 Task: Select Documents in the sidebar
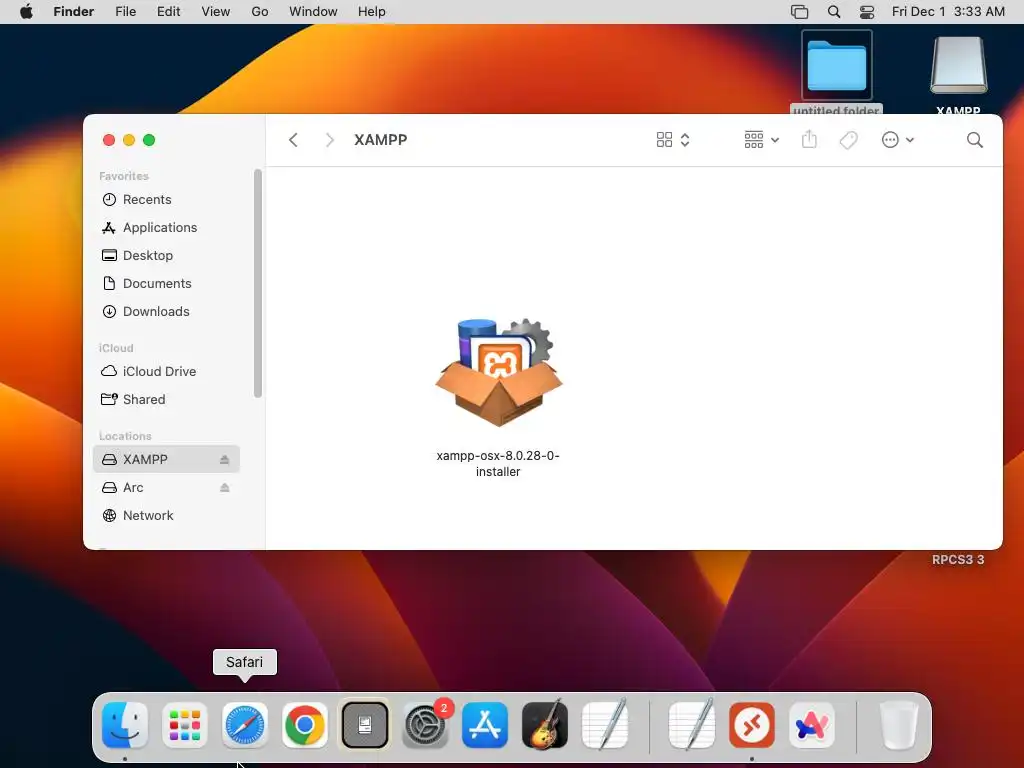(x=167, y=283)
